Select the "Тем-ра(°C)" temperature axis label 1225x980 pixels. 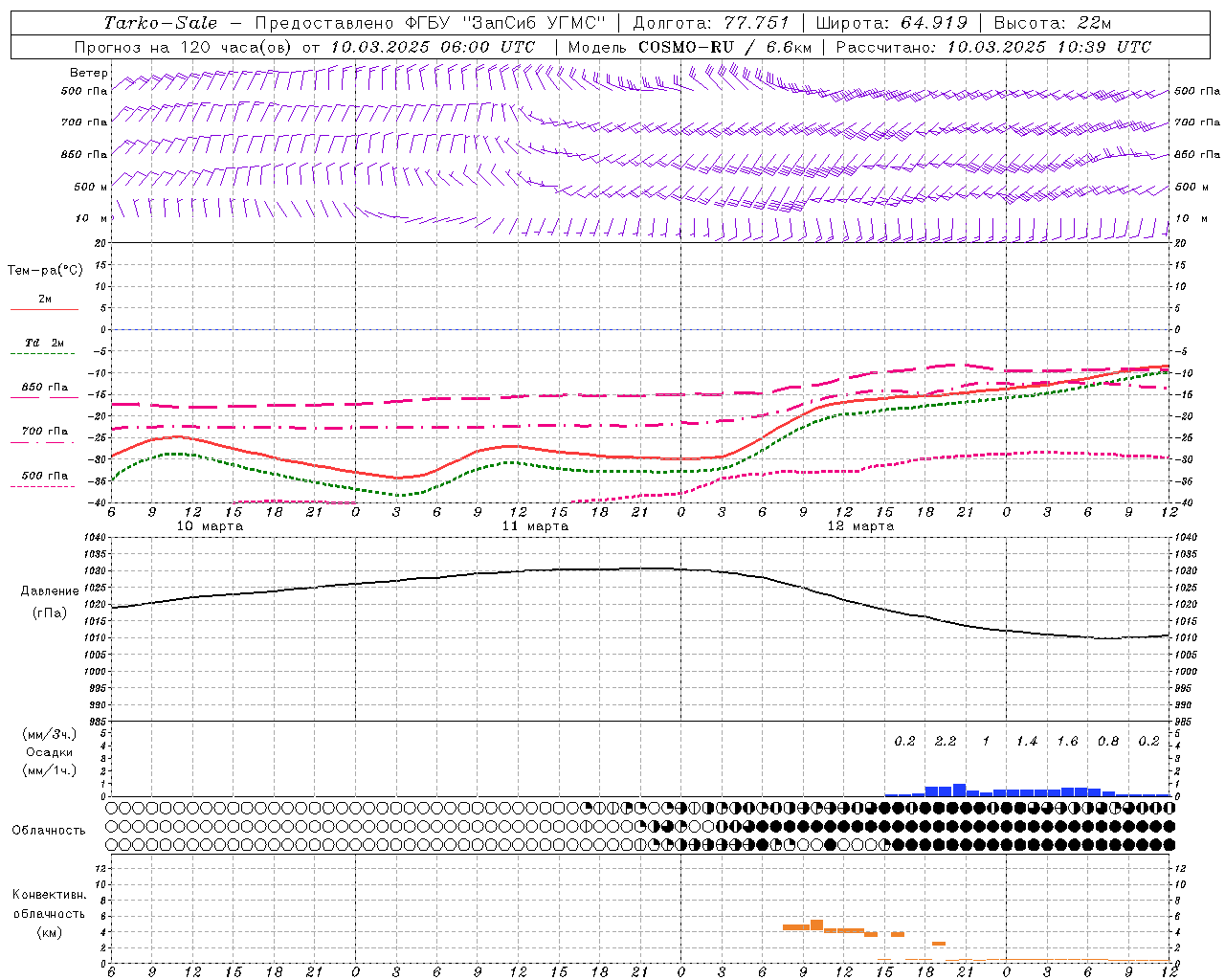point(45,271)
